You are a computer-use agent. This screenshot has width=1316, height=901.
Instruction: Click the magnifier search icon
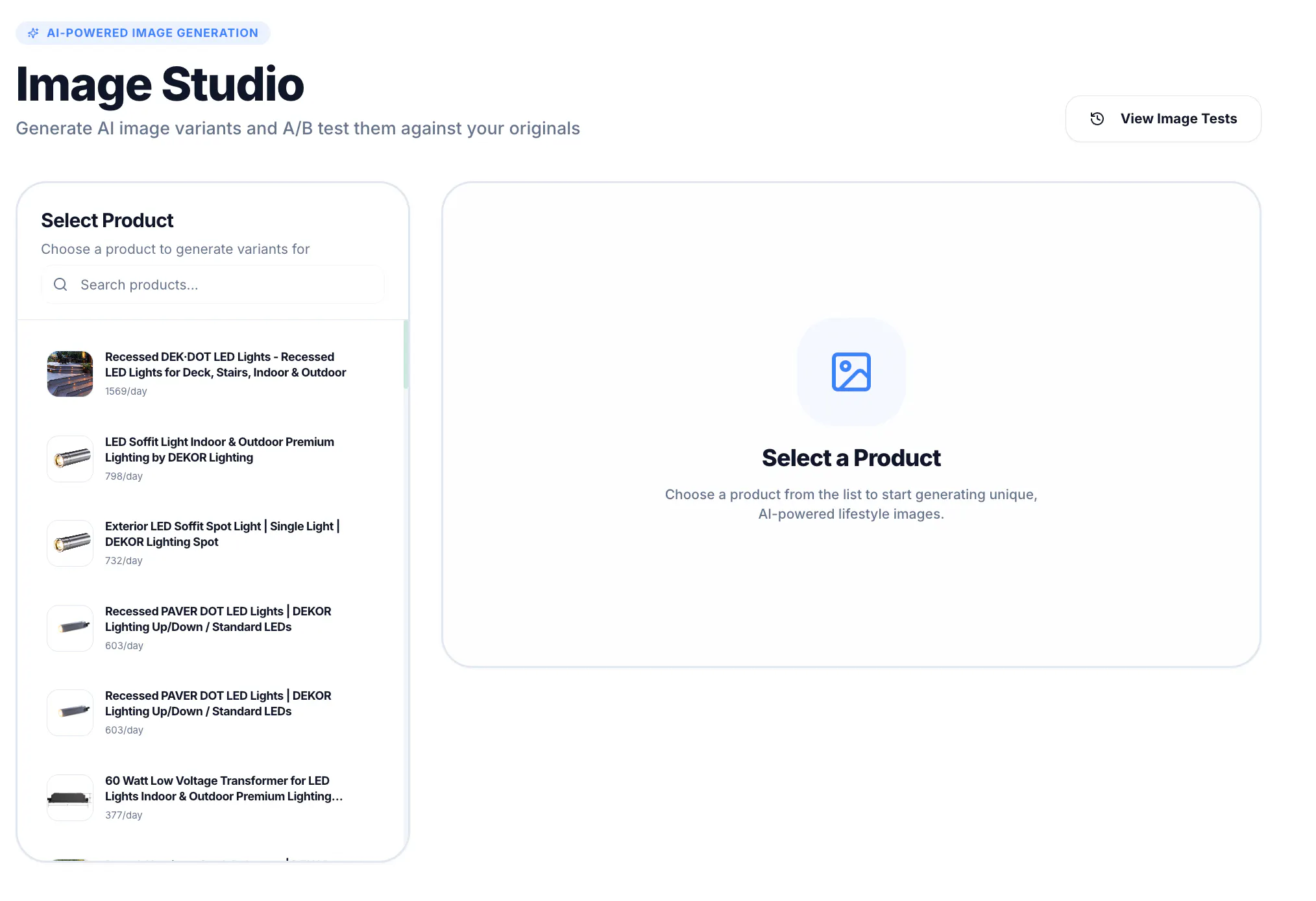click(x=60, y=284)
